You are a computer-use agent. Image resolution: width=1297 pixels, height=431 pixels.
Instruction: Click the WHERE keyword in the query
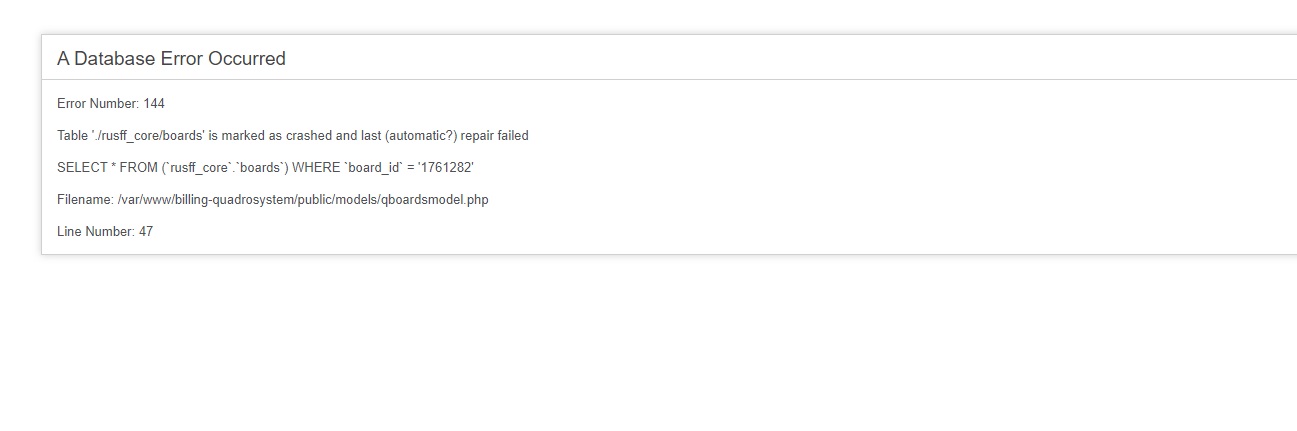[316, 168]
